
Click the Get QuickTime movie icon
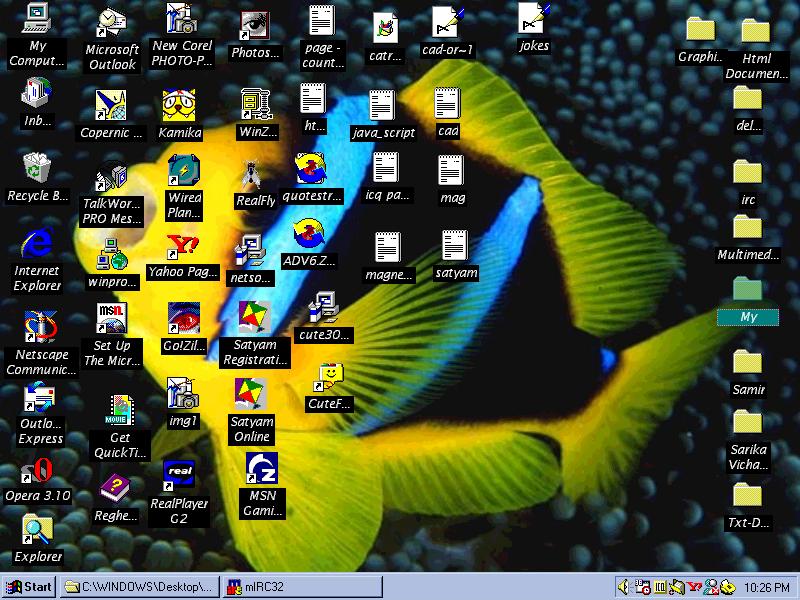pyautogui.click(x=120, y=410)
